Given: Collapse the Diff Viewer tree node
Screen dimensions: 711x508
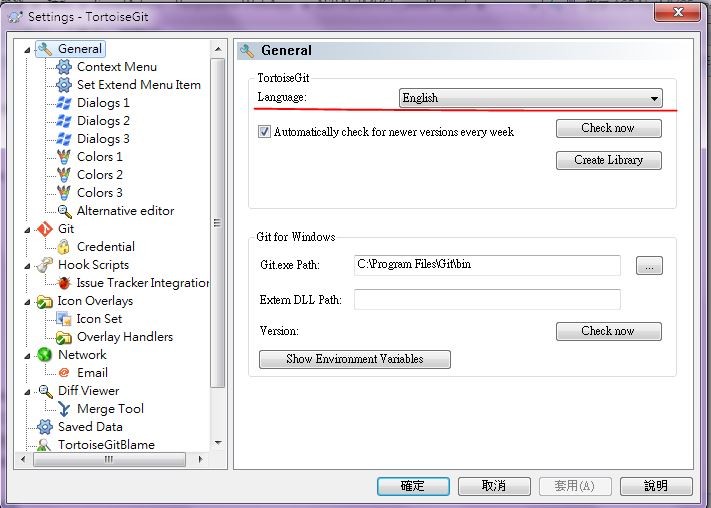Looking at the screenshot, I should coord(27,392).
